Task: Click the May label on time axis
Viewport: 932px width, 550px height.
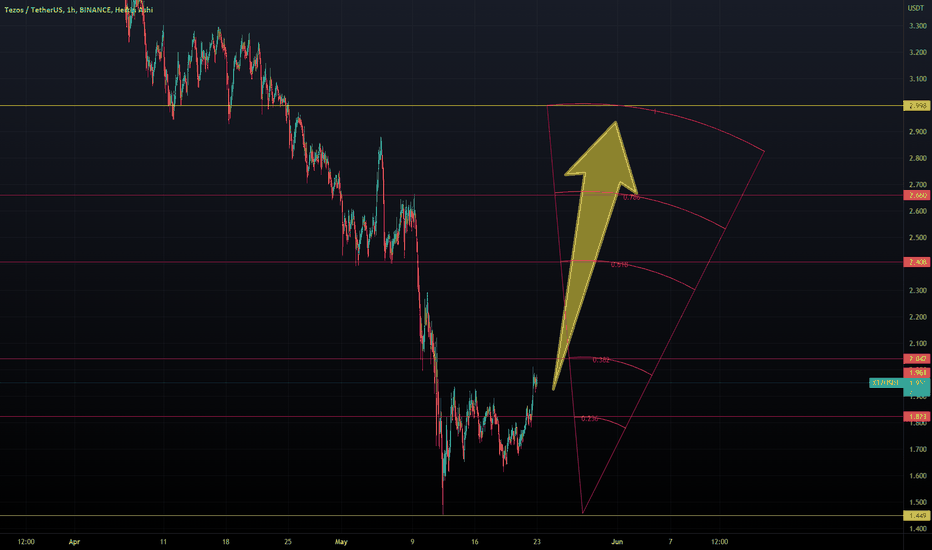Action: 341,542
